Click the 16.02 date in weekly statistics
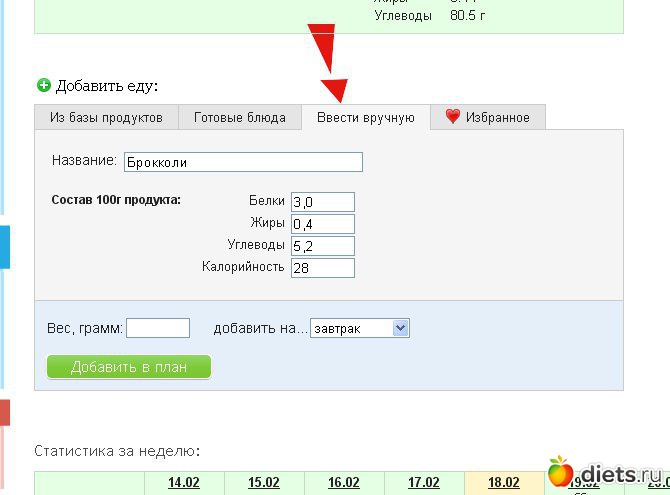This screenshot has width=670, height=495. [x=343, y=483]
